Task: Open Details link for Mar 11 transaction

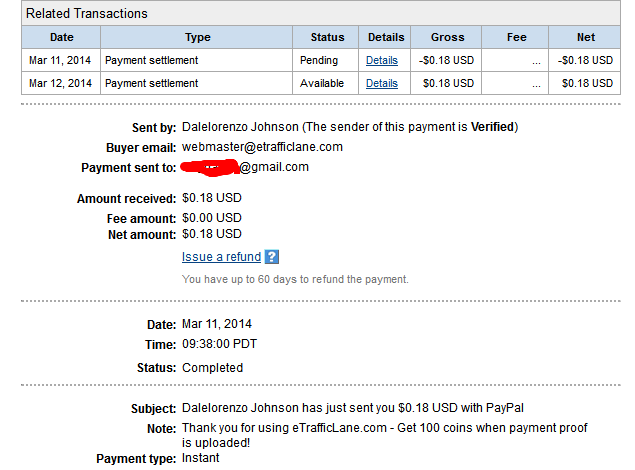Action: (x=382, y=60)
